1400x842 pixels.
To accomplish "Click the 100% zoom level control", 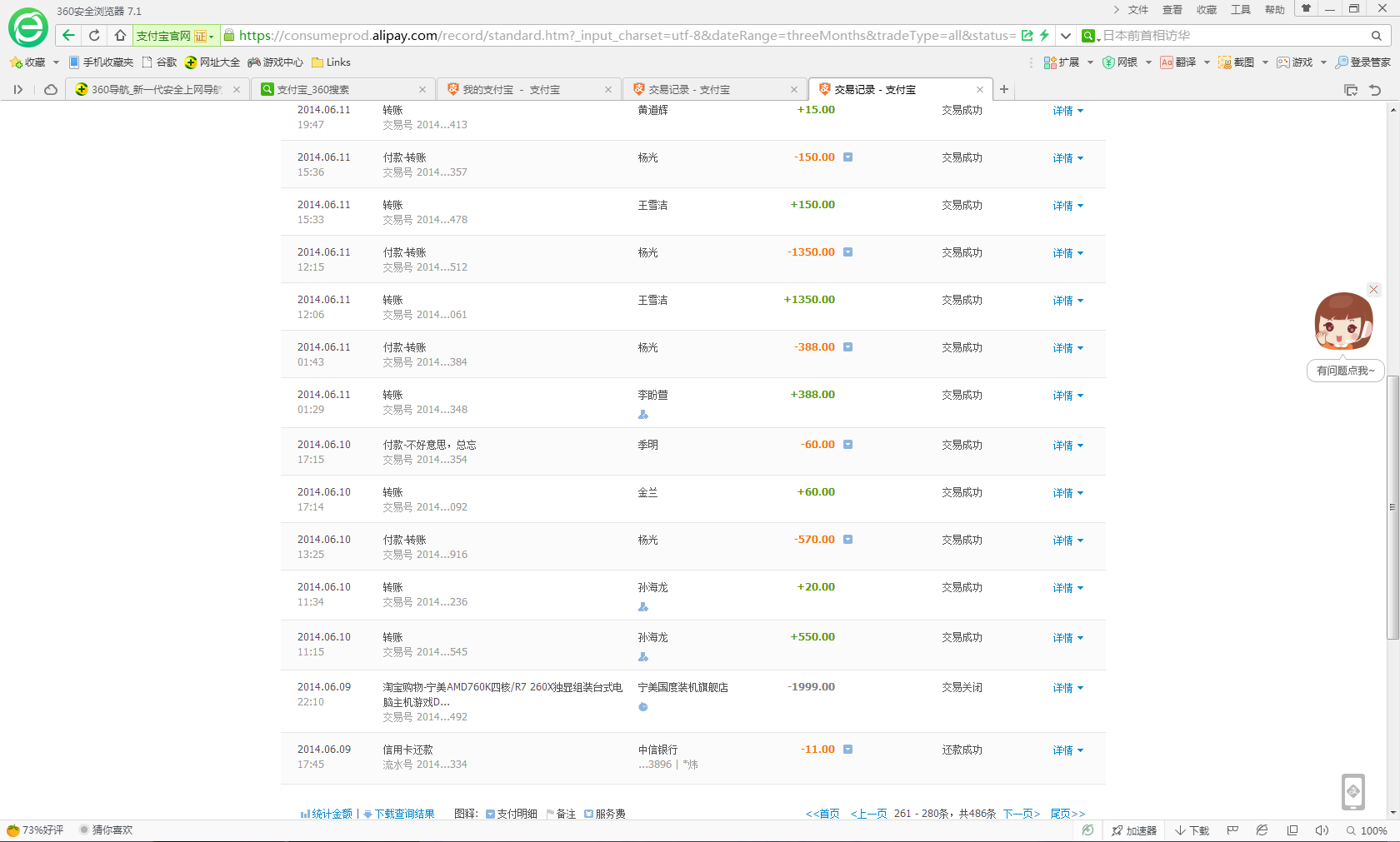I will click(1367, 830).
